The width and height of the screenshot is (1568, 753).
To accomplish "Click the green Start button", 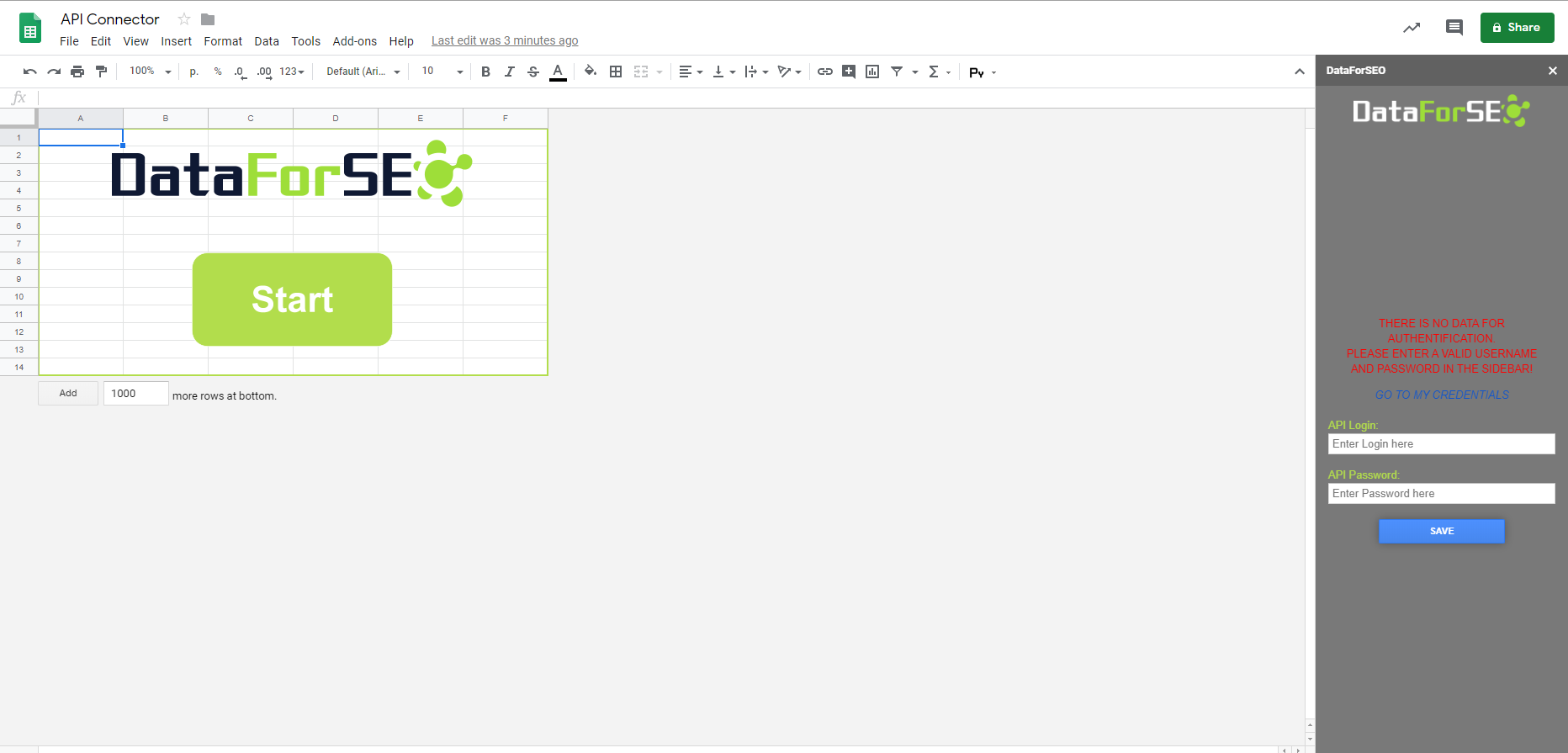I will (x=292, y=300).
